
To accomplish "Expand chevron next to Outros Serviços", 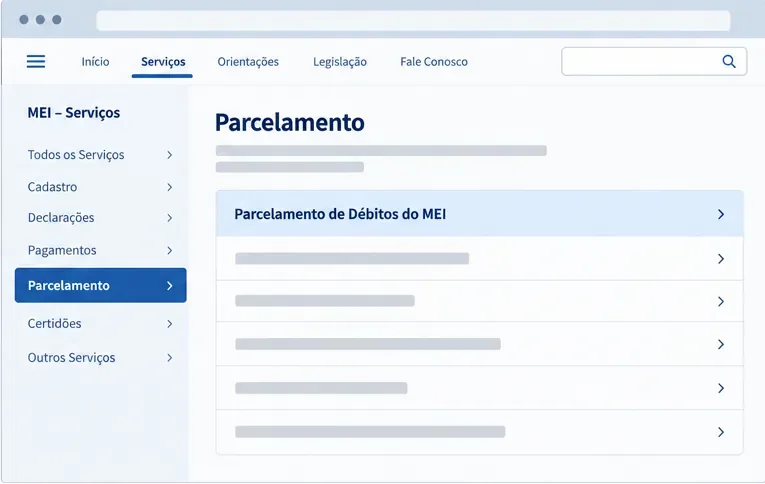I will point(169,358).
